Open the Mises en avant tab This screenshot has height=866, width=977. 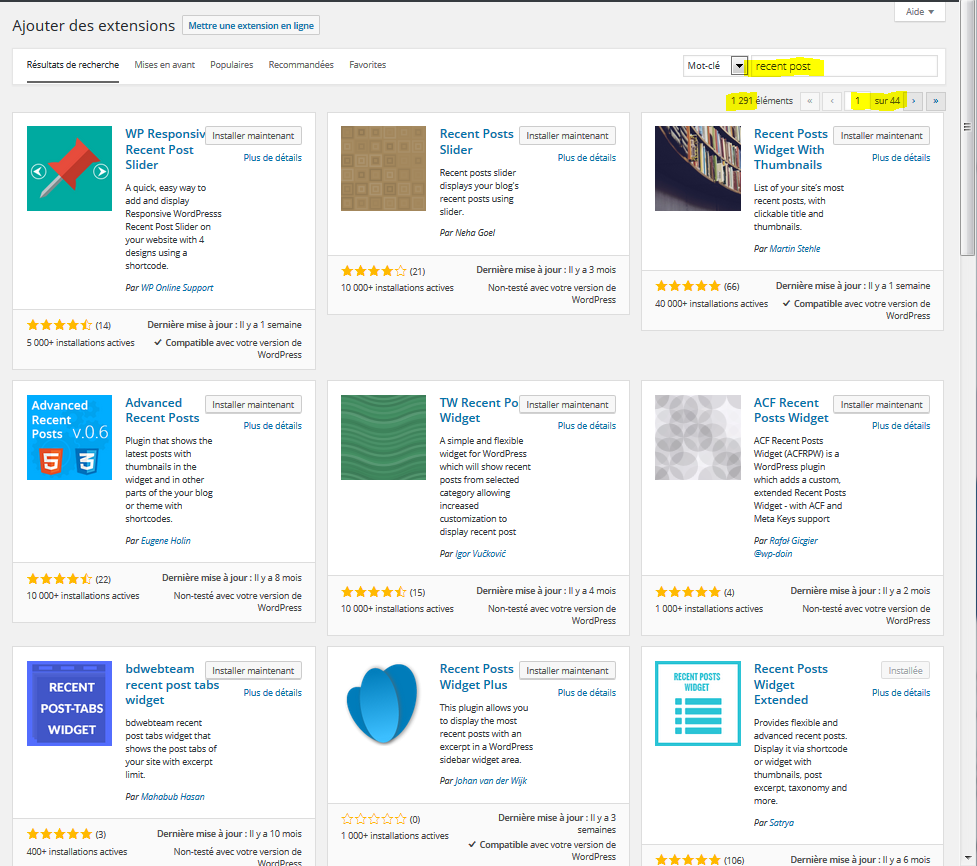pyautogui.click(x=165, y=65)
